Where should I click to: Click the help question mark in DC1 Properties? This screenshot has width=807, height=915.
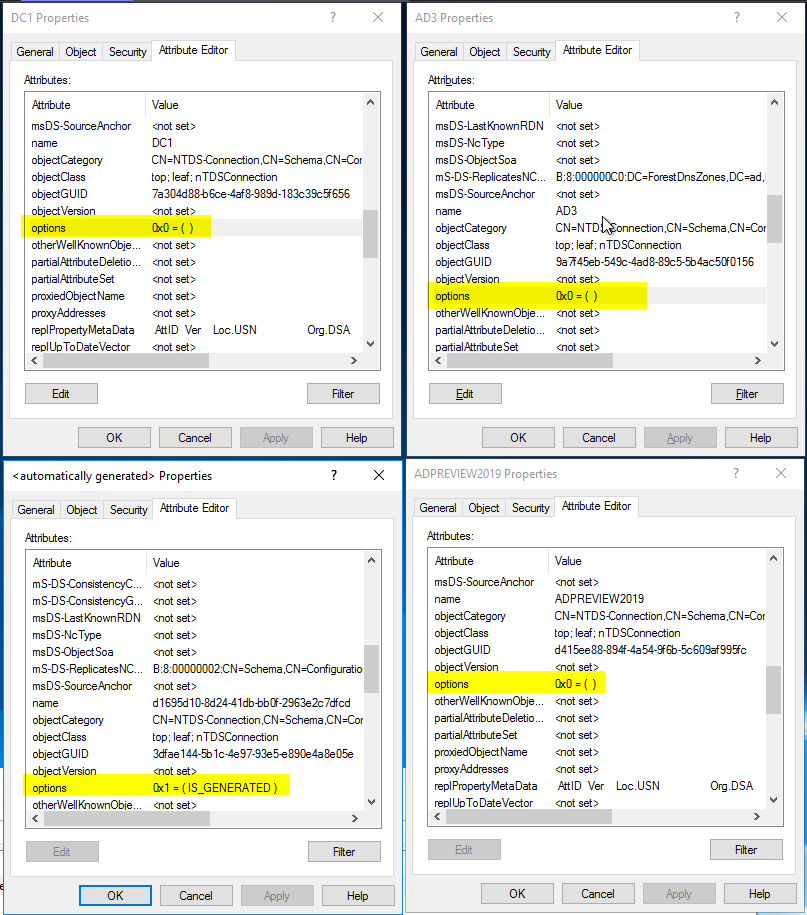tap(333, 18)
